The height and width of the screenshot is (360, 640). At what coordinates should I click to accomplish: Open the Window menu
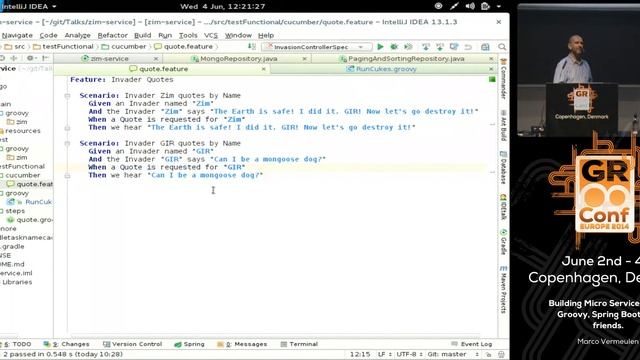(x=238, y=36)
